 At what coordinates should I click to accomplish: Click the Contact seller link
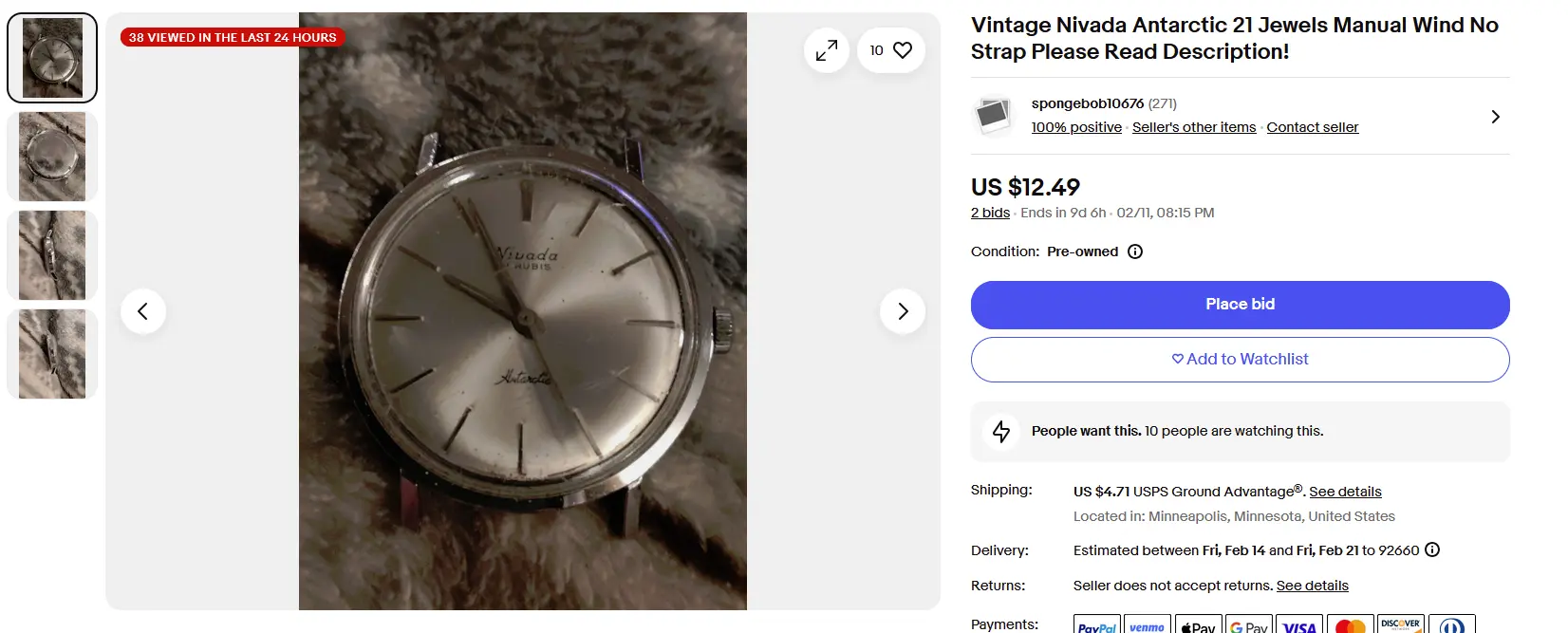[1312, 127]
